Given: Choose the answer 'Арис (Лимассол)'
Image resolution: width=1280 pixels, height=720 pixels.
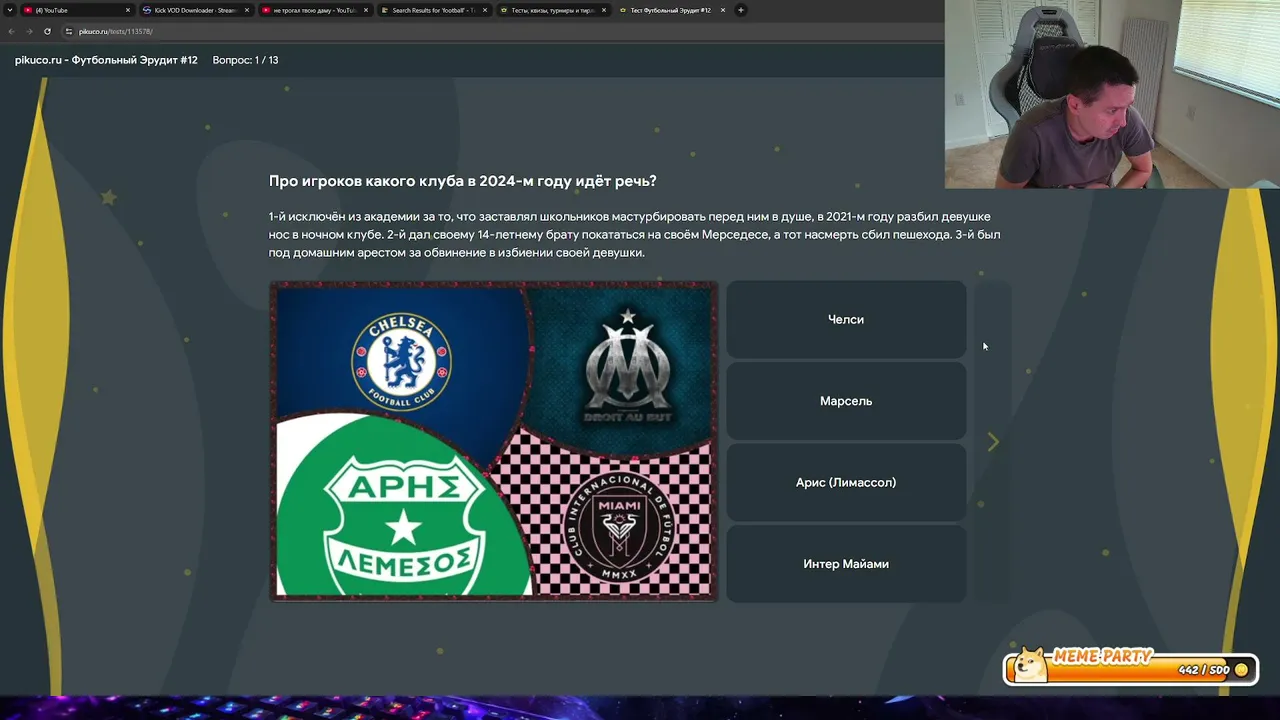Looking at the screenshot, I should (x=846, y=482).
